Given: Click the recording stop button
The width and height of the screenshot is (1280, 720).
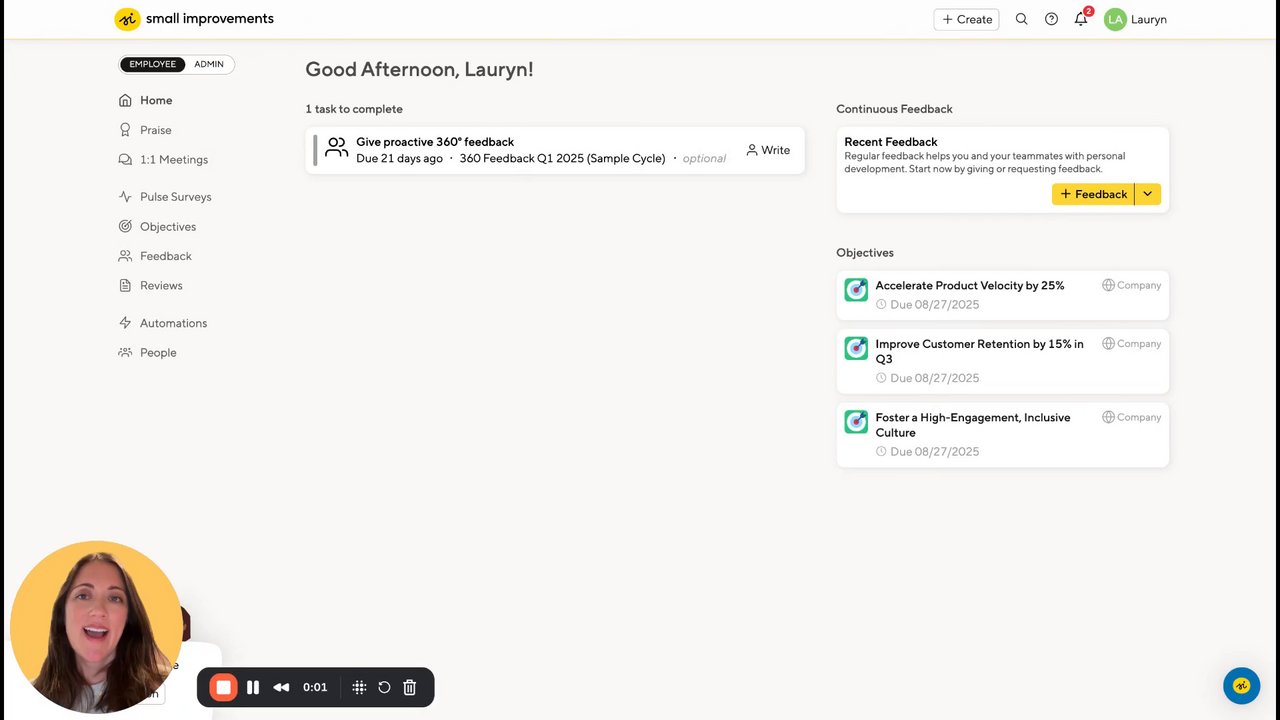Looking at the screenshot, I should click(223, 687).
